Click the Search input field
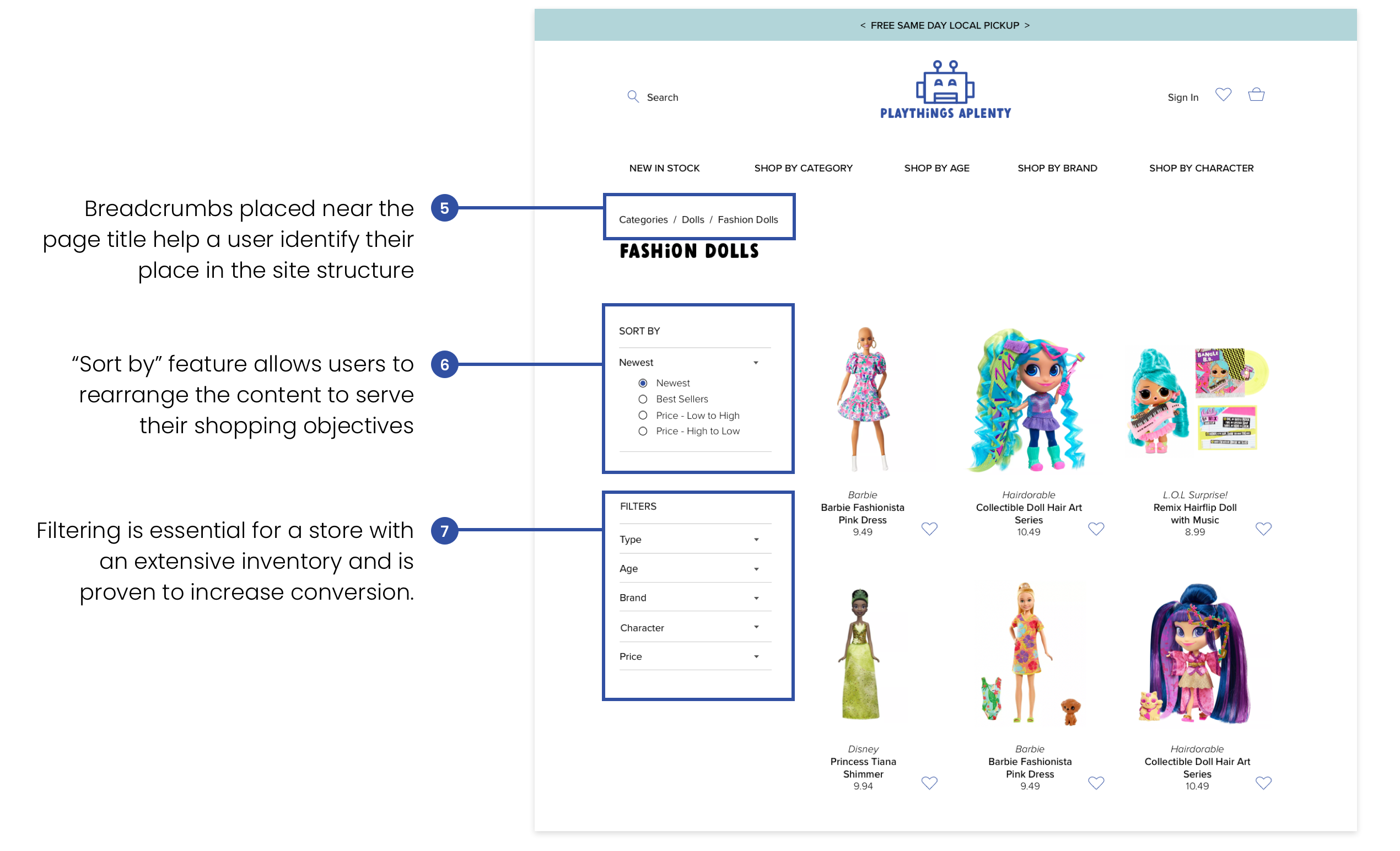Viewport: 1400px width, 851px height. click(663, 97)
